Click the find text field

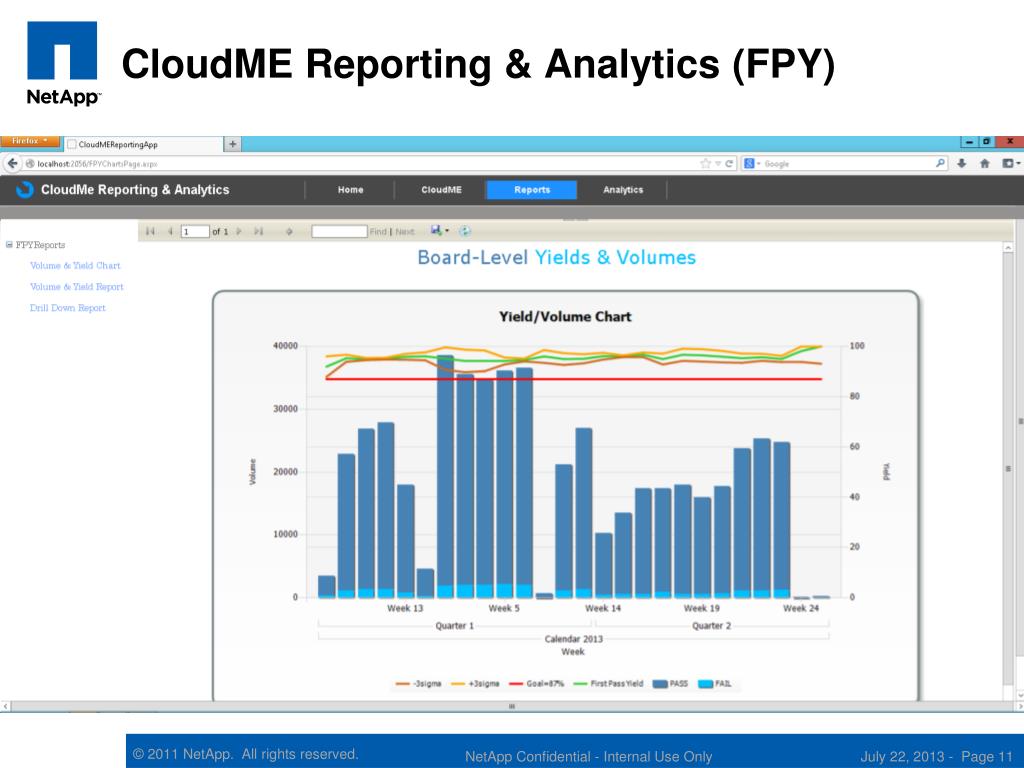coord(340,231)
